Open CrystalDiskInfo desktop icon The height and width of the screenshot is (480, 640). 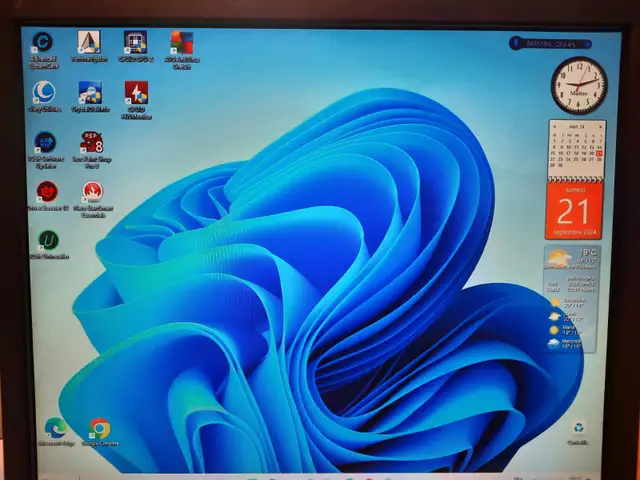coord(90,97)
